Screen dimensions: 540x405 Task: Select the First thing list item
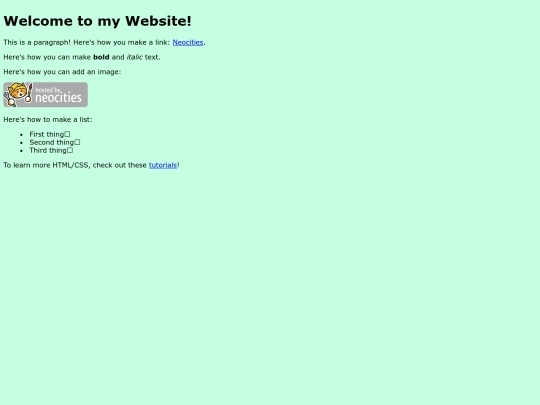50,134
